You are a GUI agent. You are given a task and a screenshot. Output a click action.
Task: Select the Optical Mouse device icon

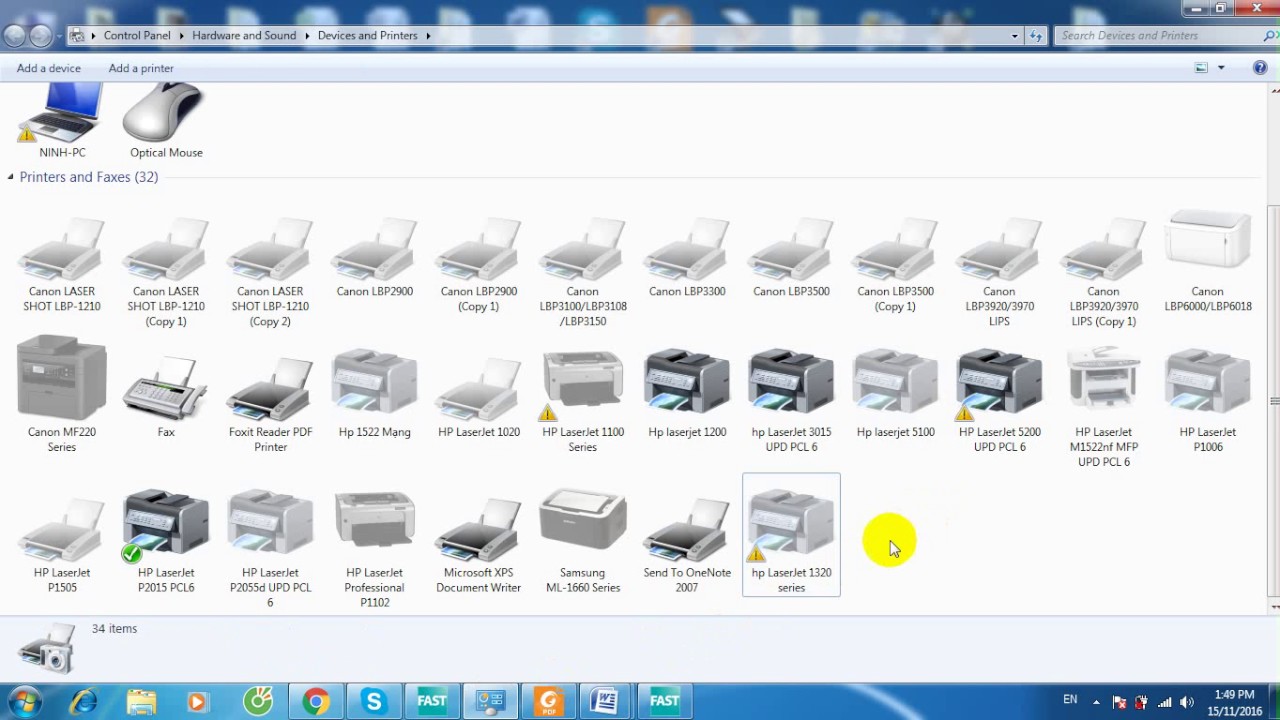(165, 115)
